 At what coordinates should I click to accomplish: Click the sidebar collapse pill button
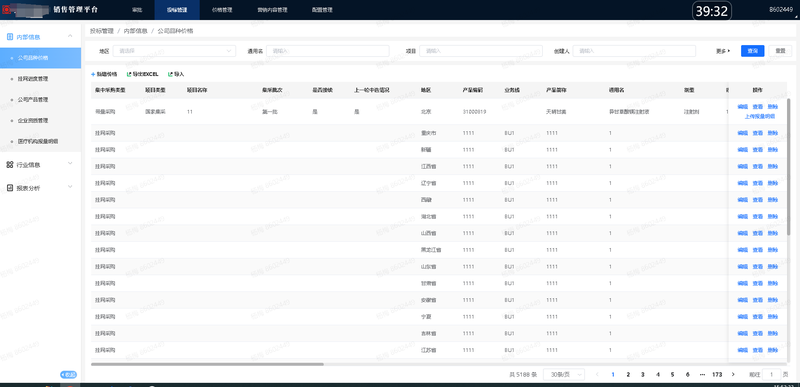(x=68, y=375)
